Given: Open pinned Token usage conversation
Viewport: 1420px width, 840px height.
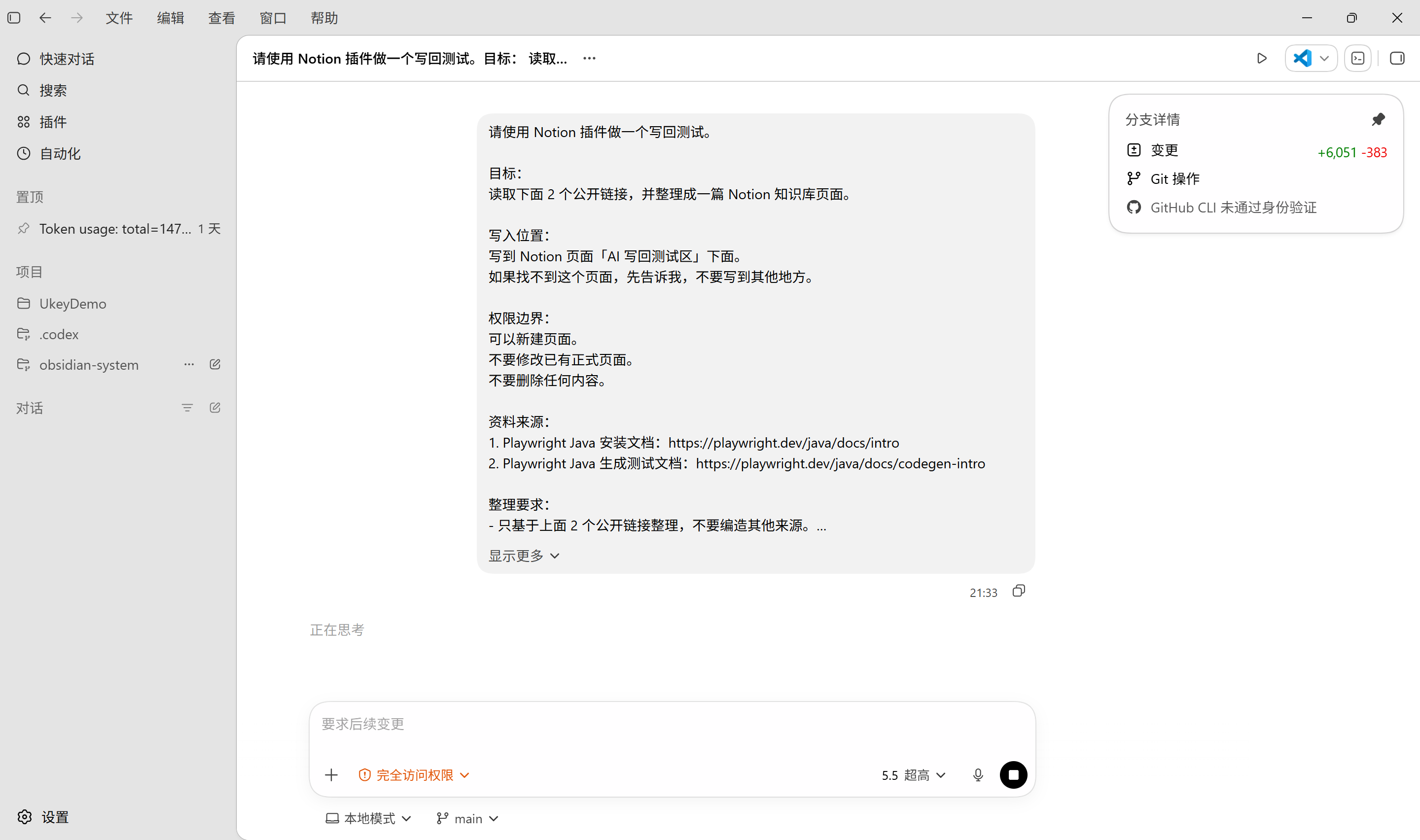Looking at the screenshot, I should click(x=118, y=229).
